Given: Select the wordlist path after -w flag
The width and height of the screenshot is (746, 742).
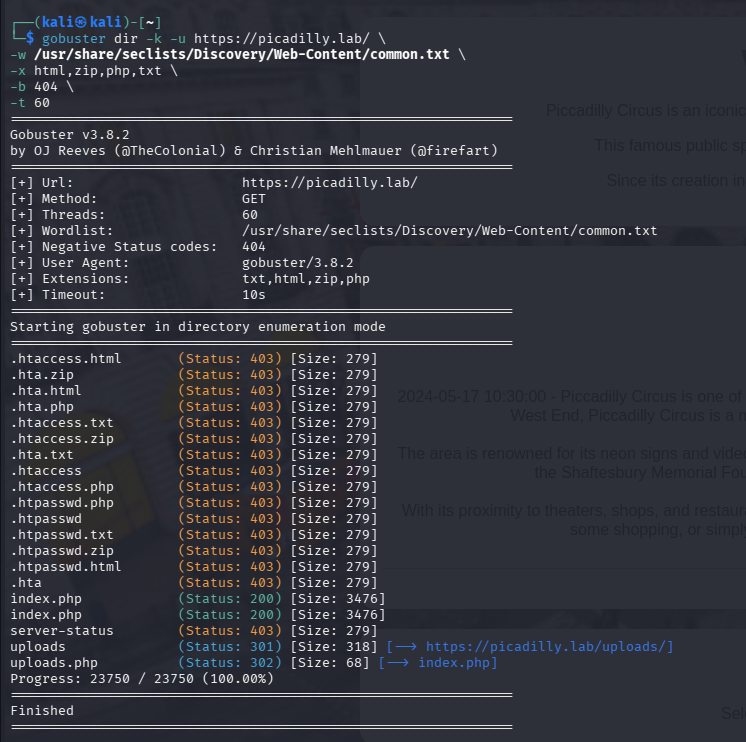Looking at the screenshot, I should click(x=241, y=54).
